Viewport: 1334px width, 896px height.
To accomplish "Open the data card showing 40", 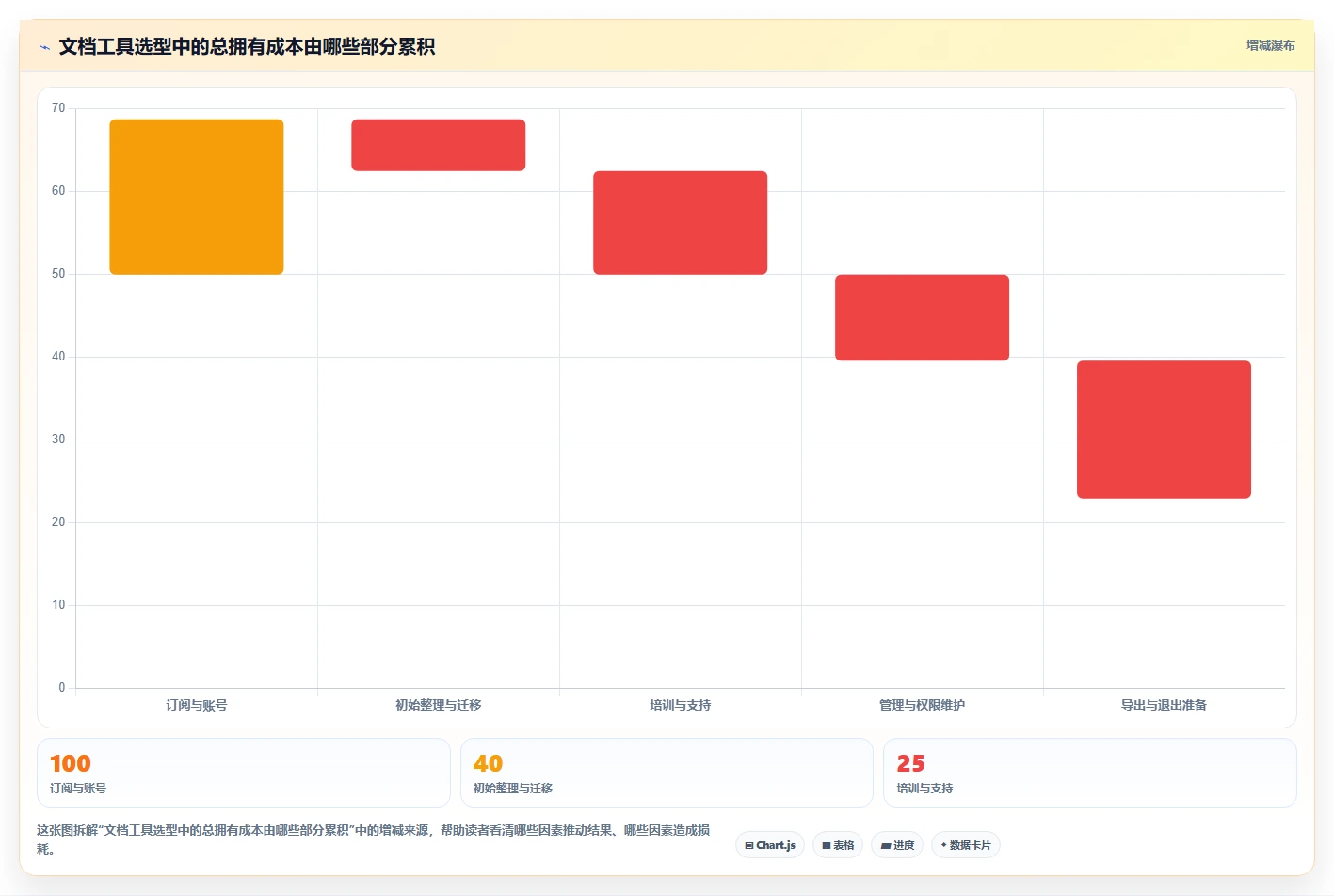I will coord(667,773).
